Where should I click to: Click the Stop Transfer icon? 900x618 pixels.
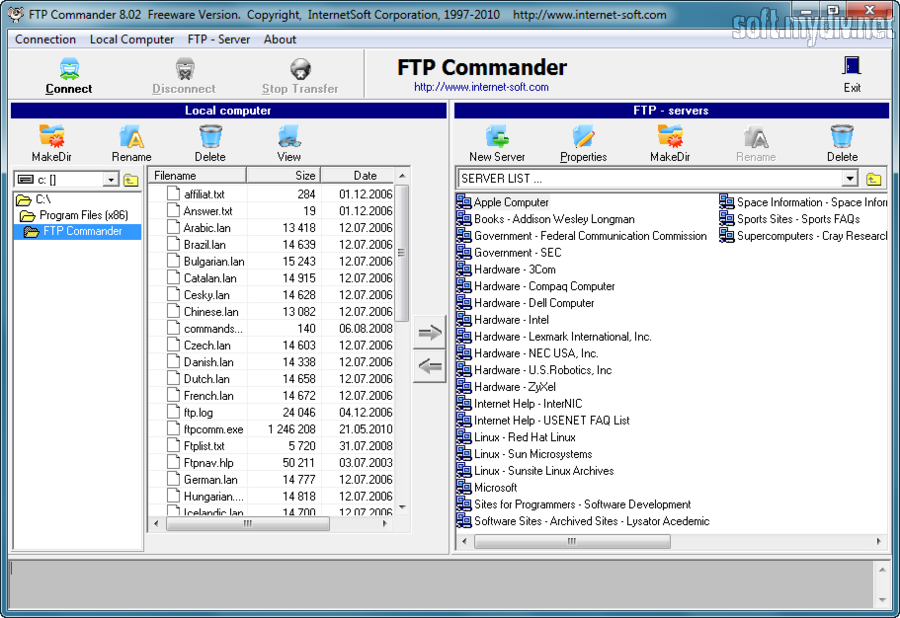click(300, 69)
